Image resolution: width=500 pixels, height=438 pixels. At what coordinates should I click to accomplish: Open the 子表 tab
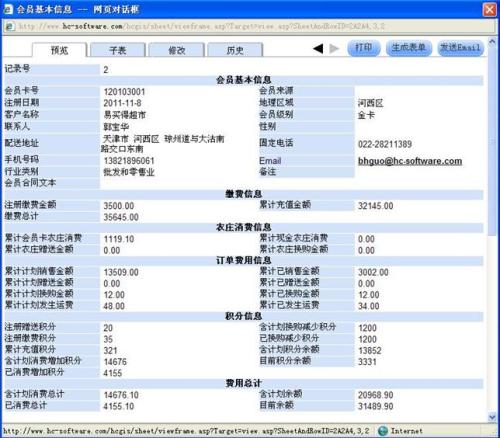(118, 50)
